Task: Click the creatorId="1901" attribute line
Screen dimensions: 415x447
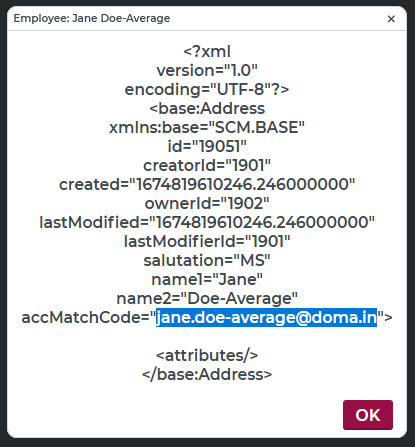Action: pyautogui.click(x=207, y=166)
